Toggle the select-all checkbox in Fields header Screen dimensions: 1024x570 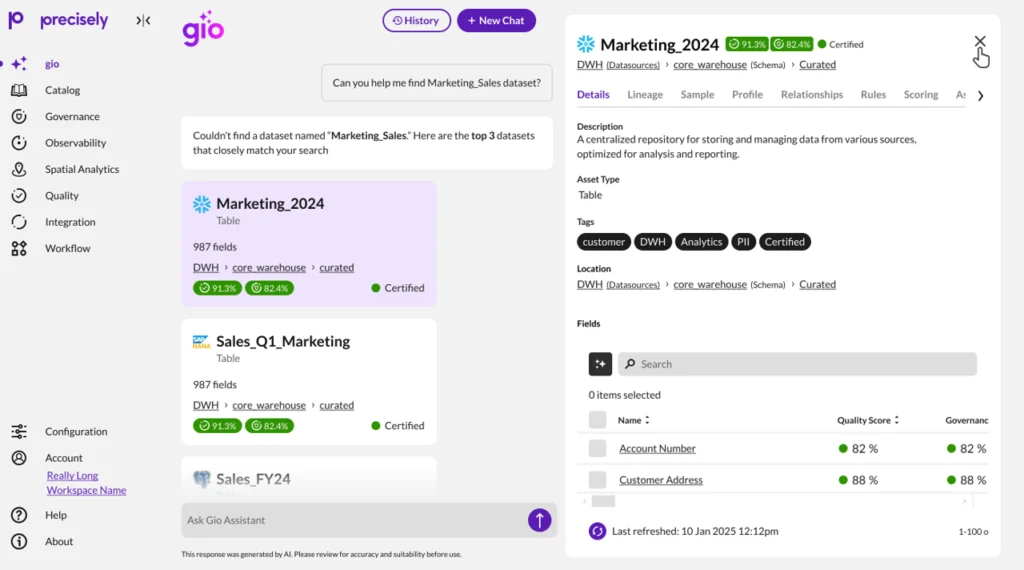coord(597,420)
